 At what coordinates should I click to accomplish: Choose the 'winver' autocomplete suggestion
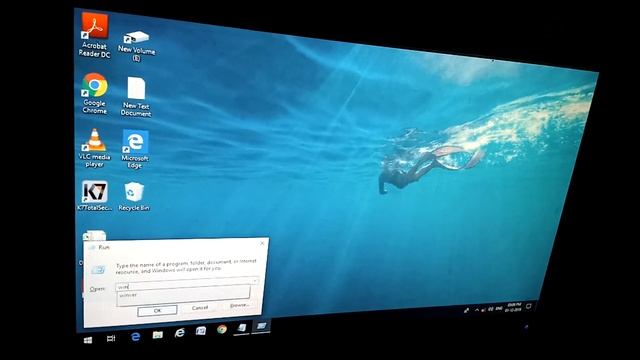183,295
